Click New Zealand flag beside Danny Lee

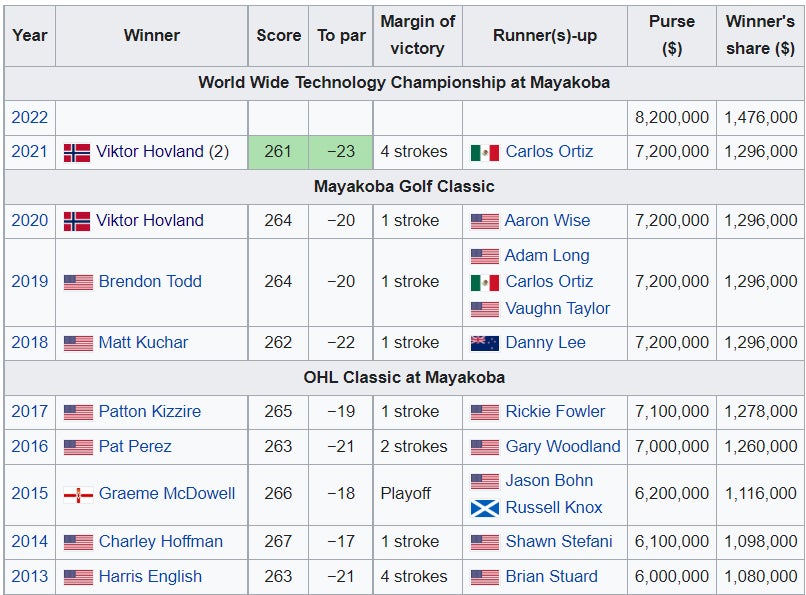[x=484, y=343]
